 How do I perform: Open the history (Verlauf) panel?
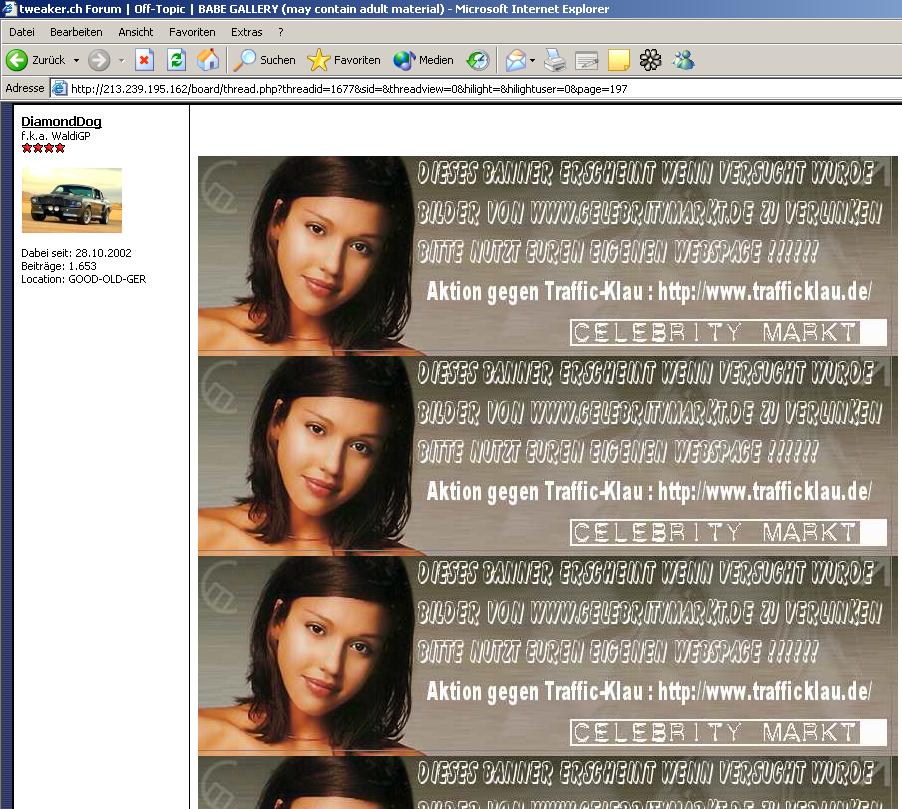[x=478, y=60]
